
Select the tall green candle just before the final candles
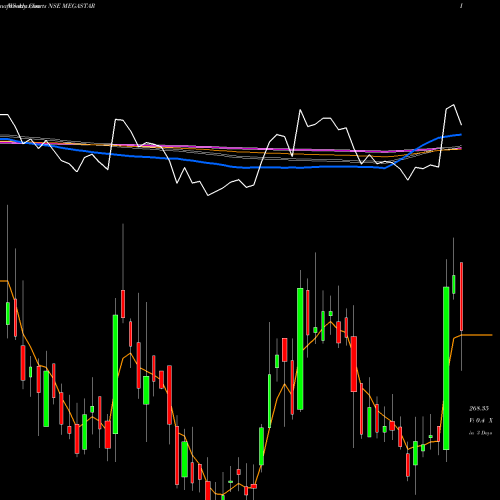446,368
